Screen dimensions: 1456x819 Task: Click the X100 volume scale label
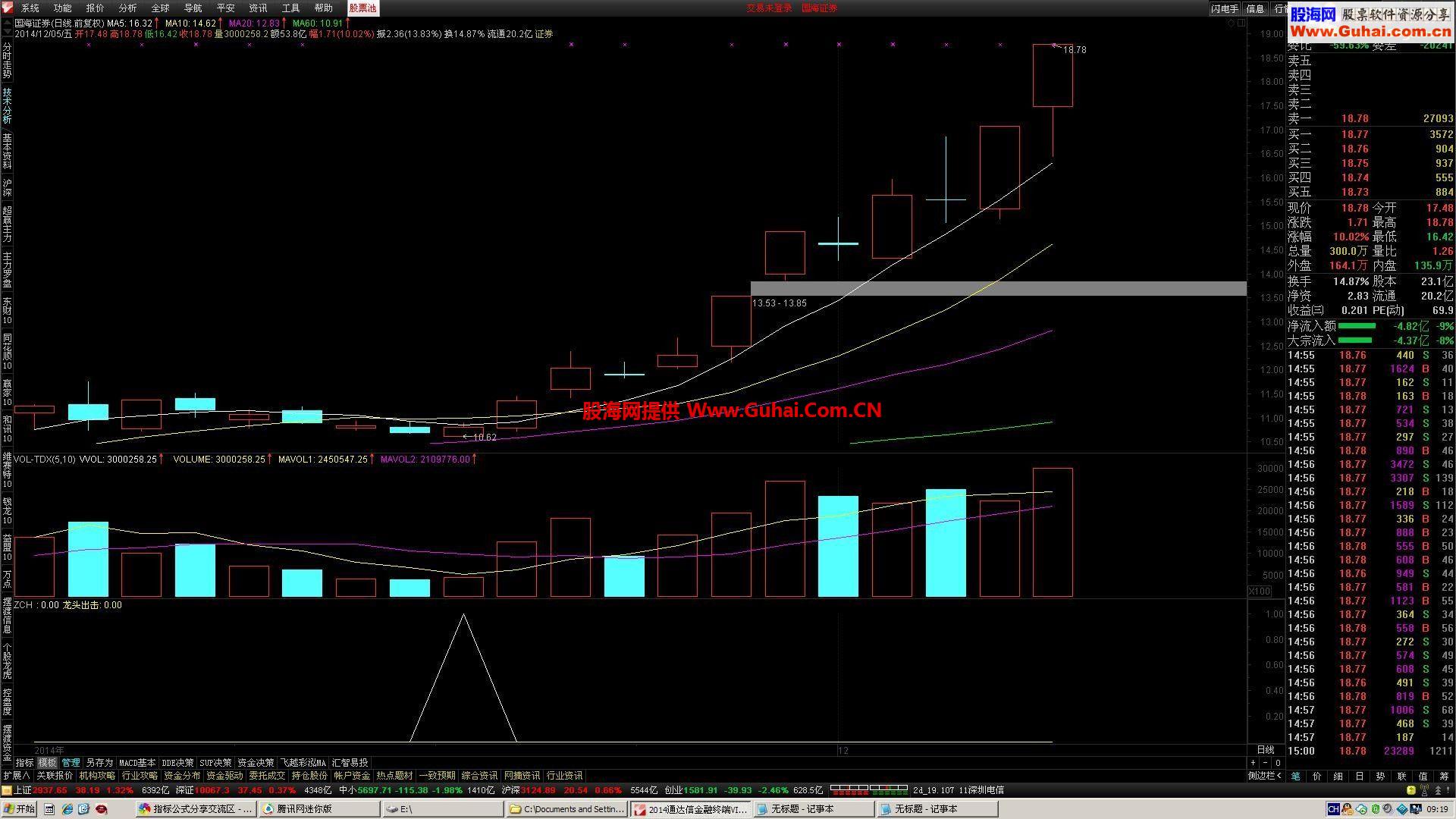coord(1260,591)
